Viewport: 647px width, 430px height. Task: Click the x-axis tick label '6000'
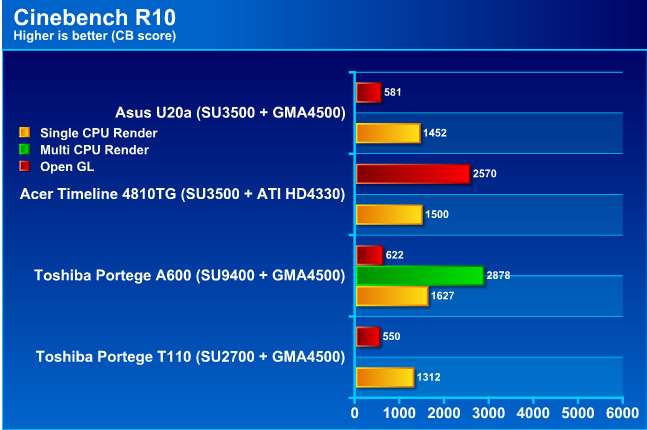[x=622, y=413]
